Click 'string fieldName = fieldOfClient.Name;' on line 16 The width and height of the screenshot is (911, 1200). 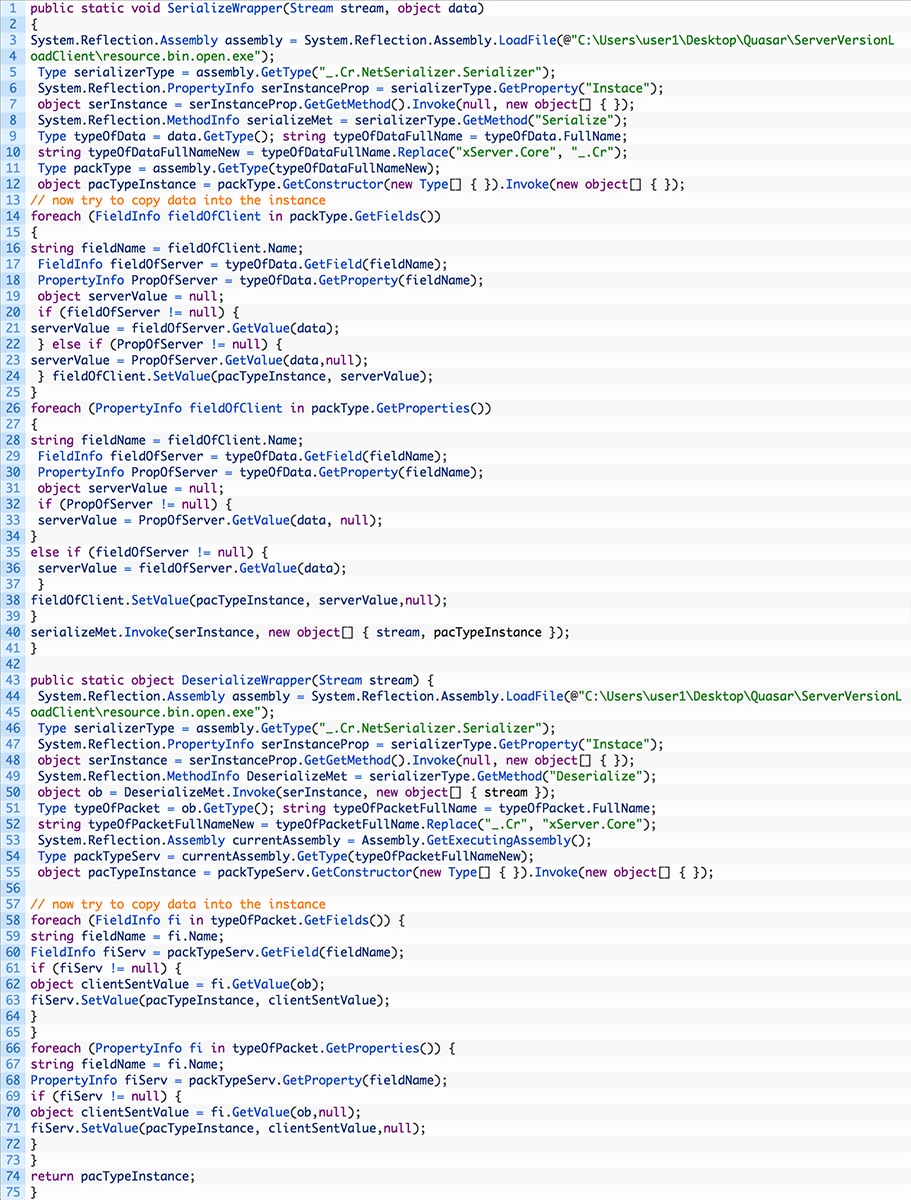(167, 248)
